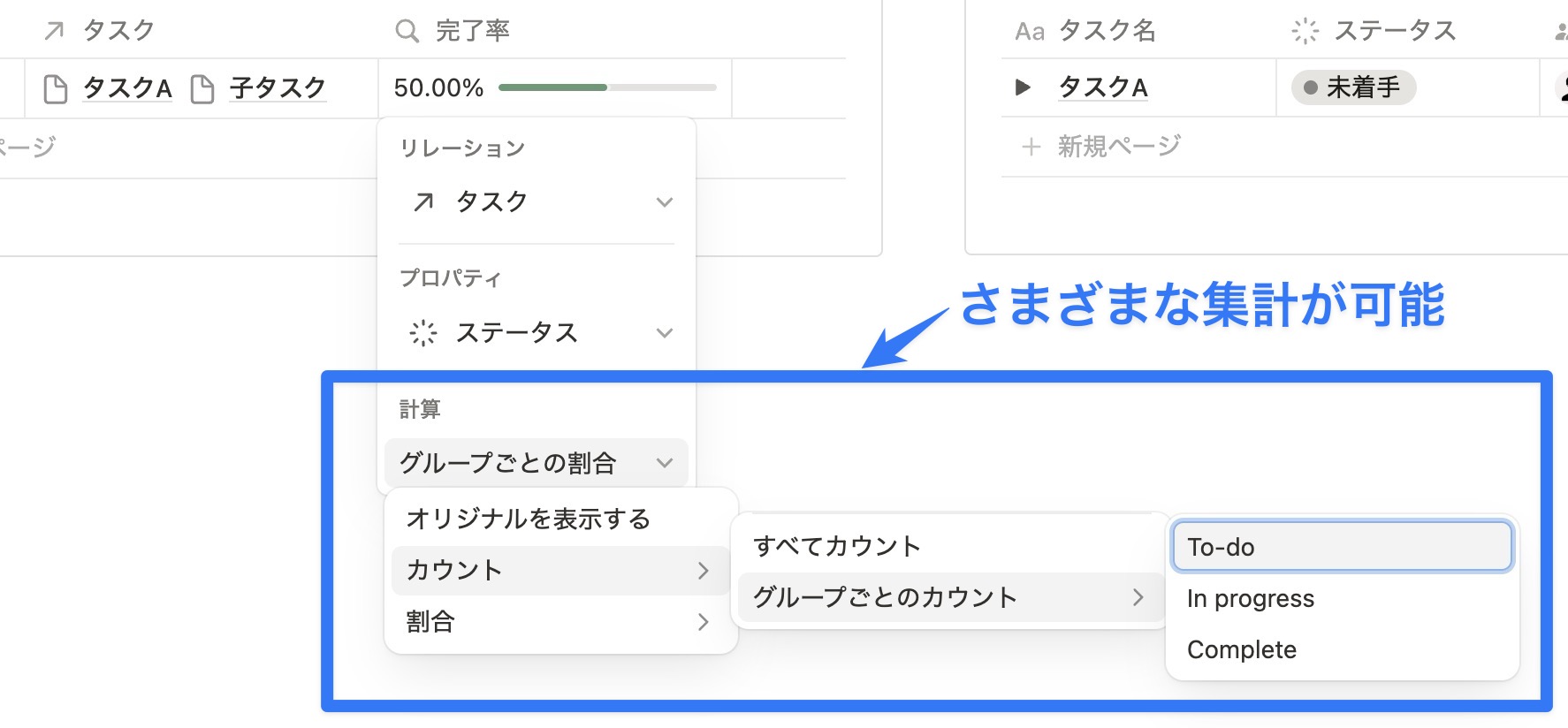
Task: Open タスクA page in タスク名 column
Action: point(1103,87)
